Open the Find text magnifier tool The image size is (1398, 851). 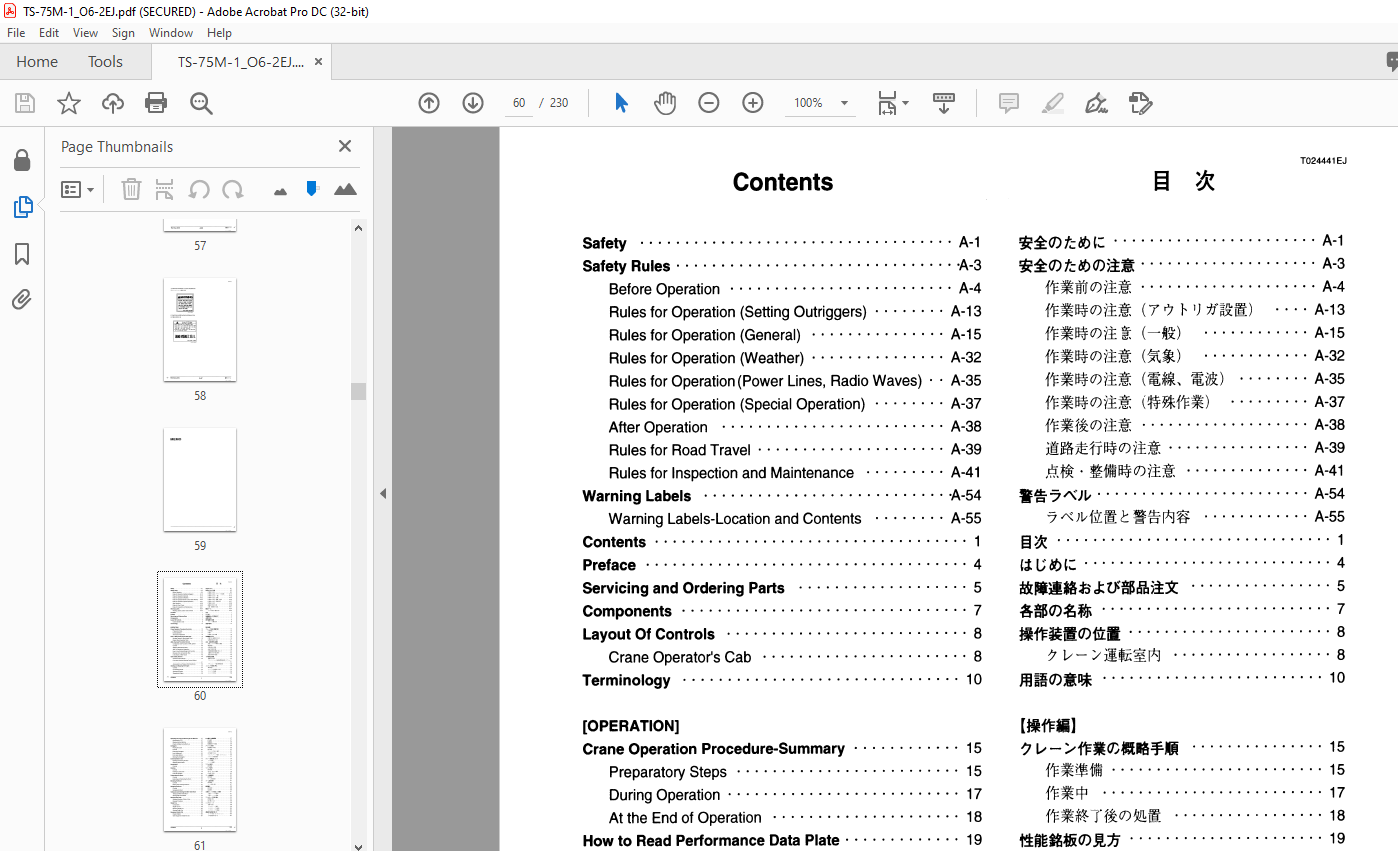(x=201, y=103)
